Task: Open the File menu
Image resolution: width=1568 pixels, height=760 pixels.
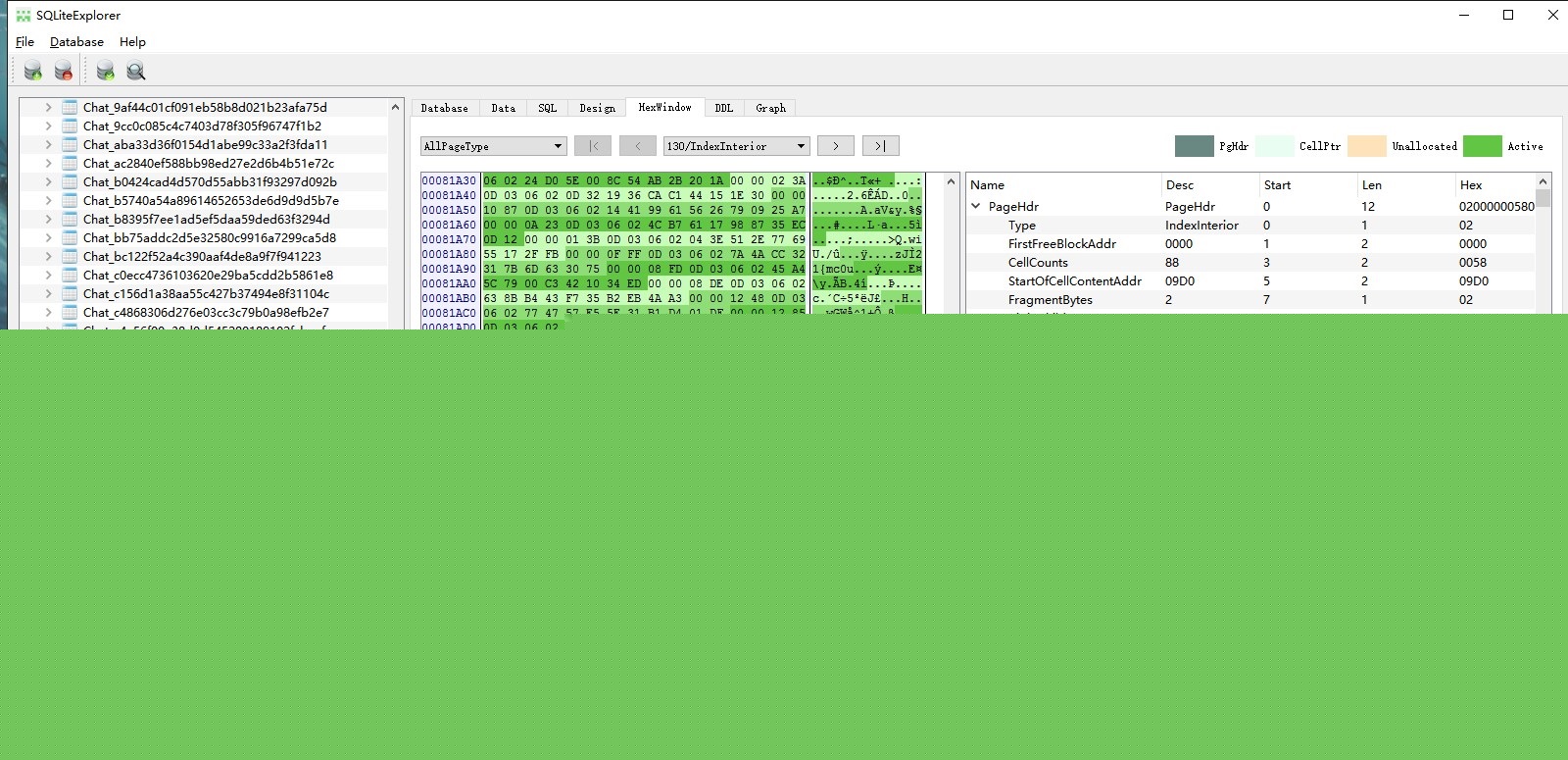Action: 24,42
